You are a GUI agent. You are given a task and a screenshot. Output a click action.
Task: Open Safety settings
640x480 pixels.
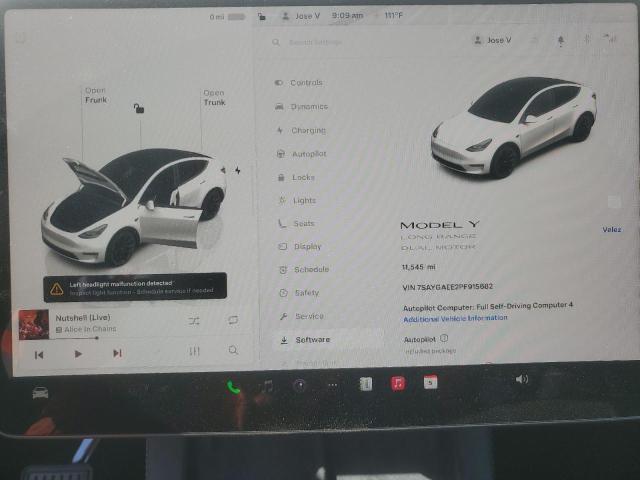point(299,293)
